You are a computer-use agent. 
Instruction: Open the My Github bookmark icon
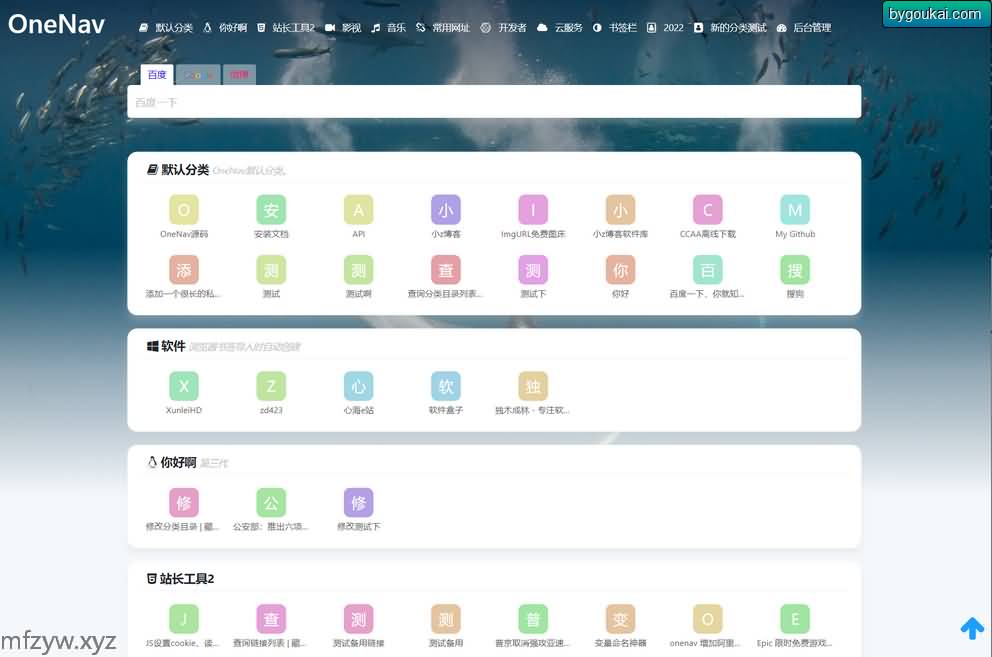[x=795, y=210]
